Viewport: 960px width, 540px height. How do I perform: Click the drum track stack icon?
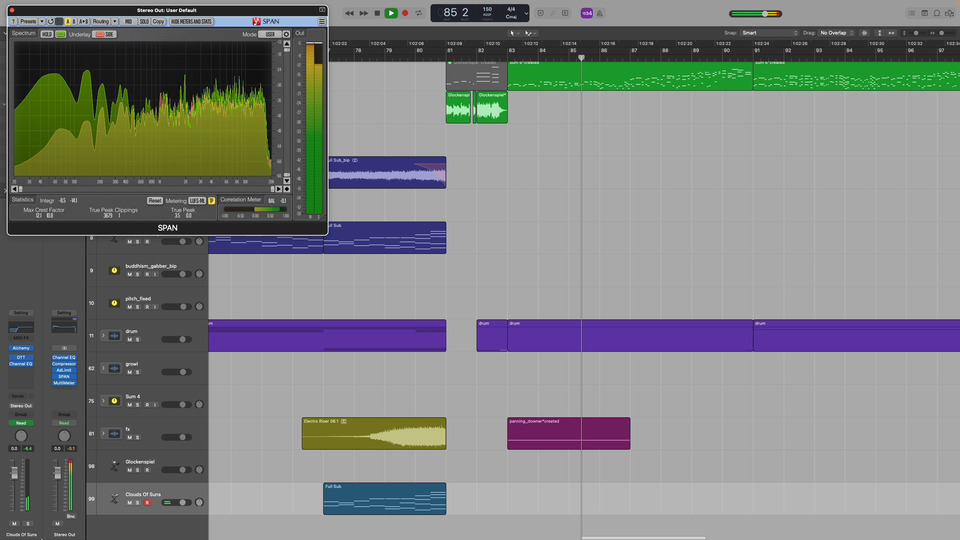(x=114, y=336)
